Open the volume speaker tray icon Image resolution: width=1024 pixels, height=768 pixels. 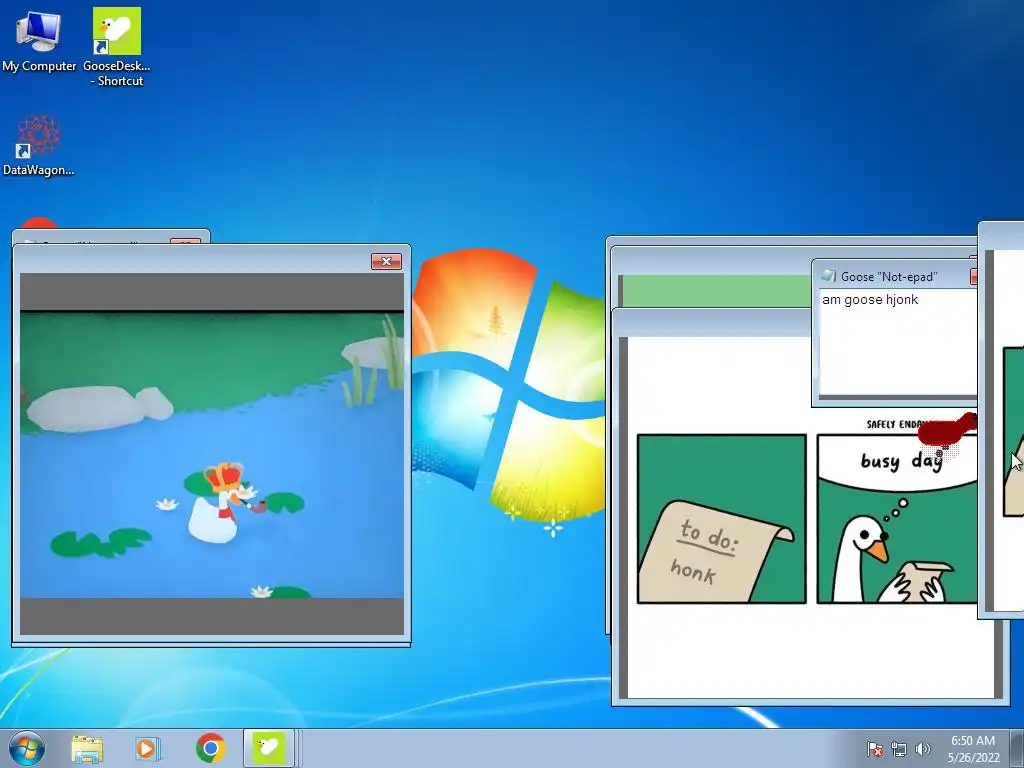pyautogui.click(x=922, y=749)
